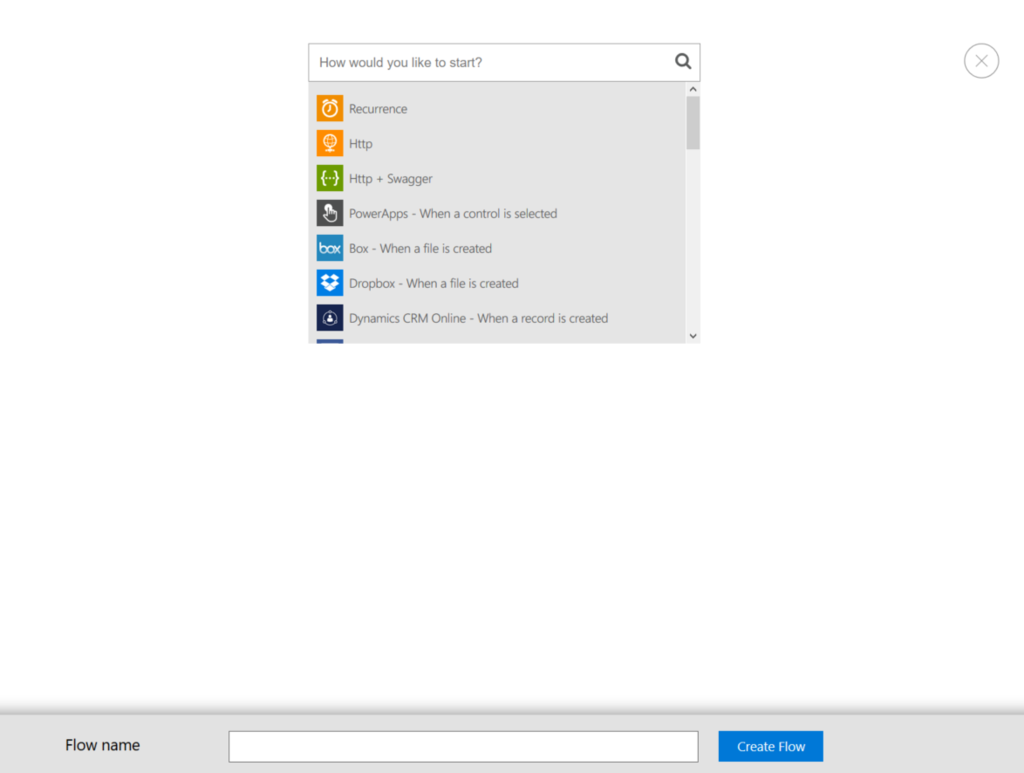This screenshot has height=773, width=1024.
Task: Click the Create Flow button
Action: tap(771, 746)
